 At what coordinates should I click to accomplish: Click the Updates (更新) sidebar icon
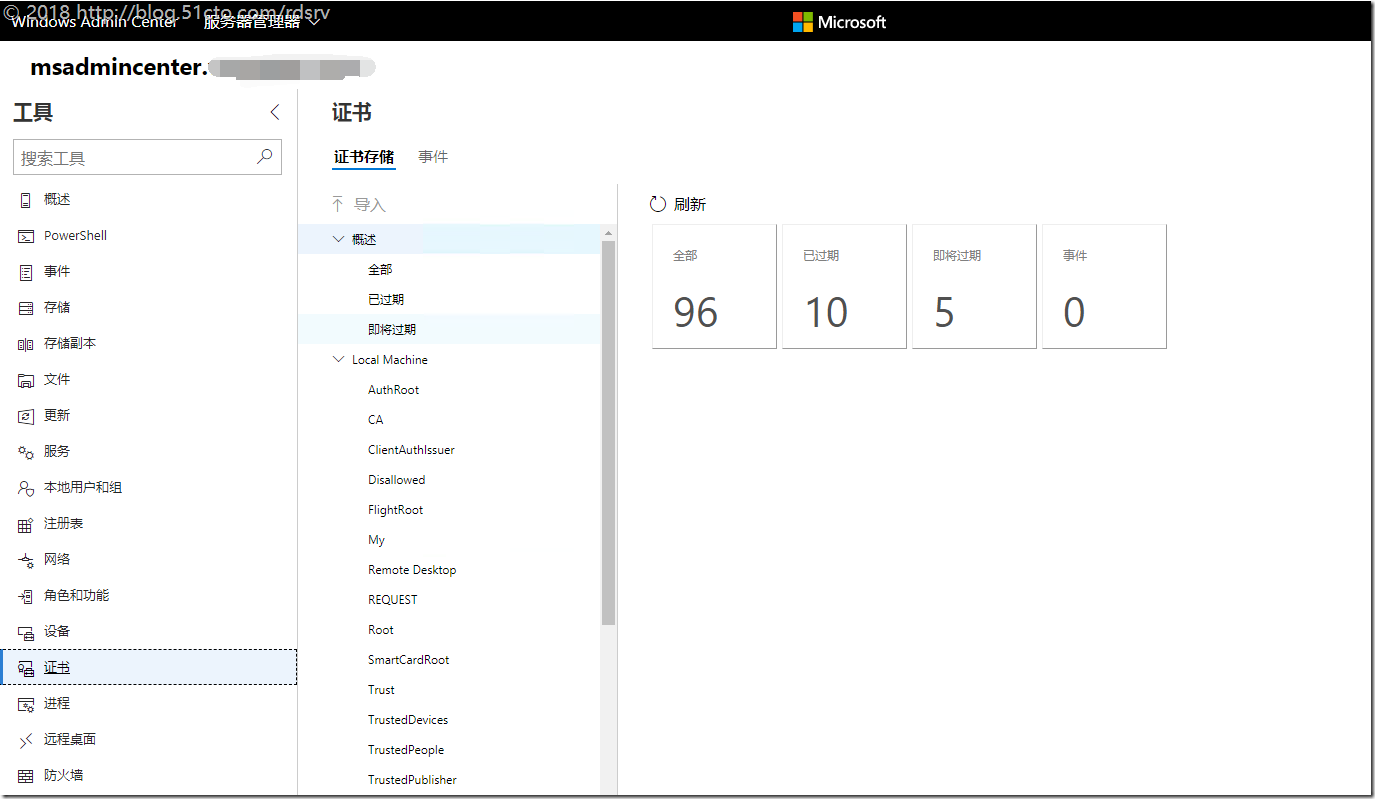coord(26,416)
